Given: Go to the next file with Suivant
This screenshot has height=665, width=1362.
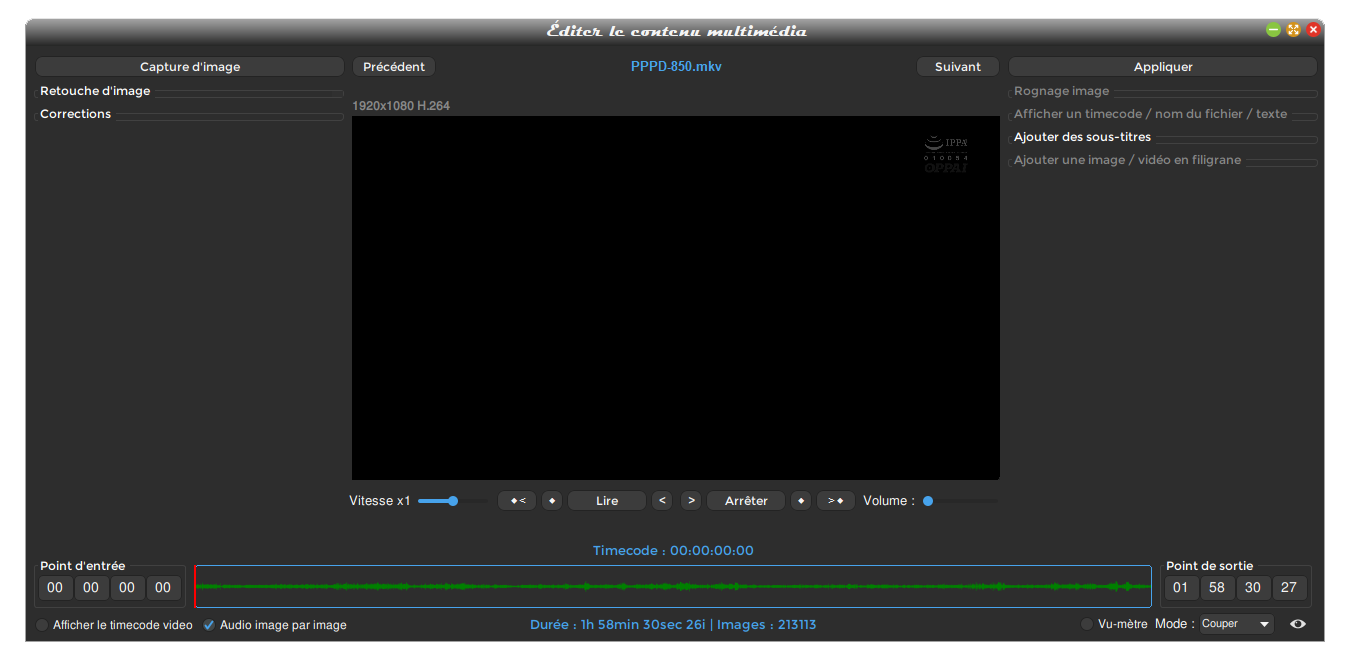Looking at the screenshot, I should [957, 67].
